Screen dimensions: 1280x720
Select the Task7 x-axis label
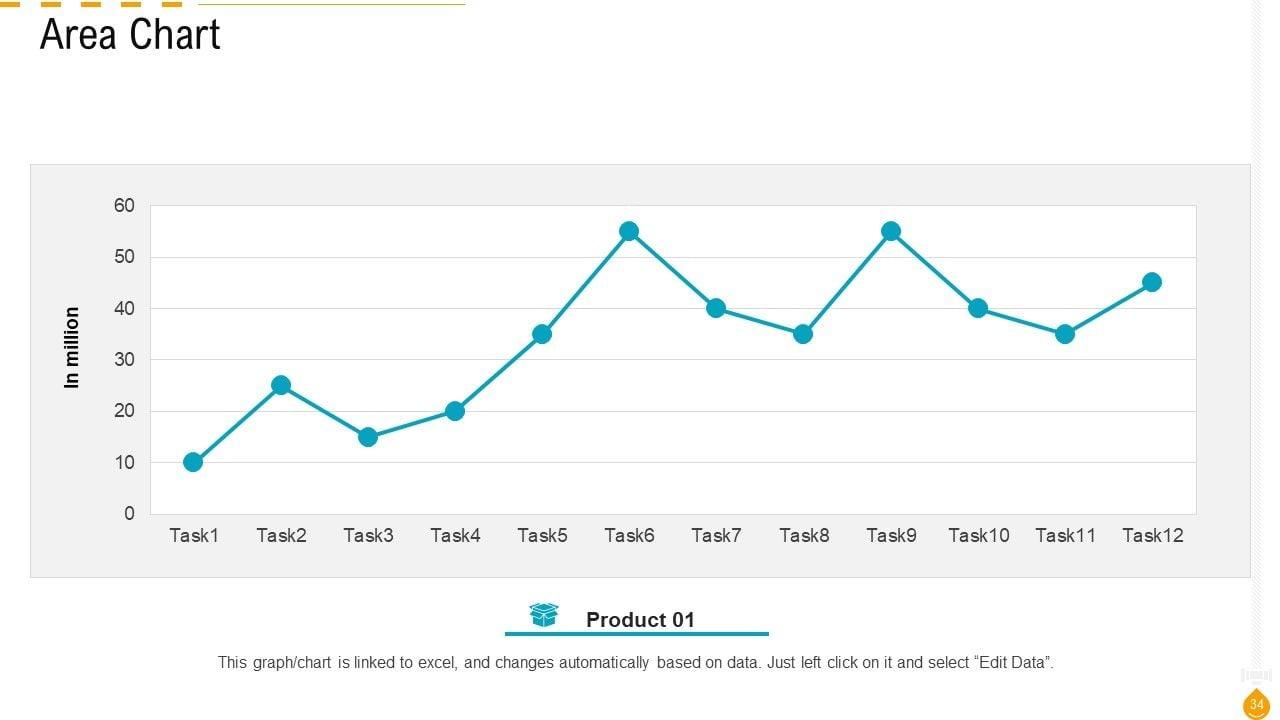pos(716,535)
